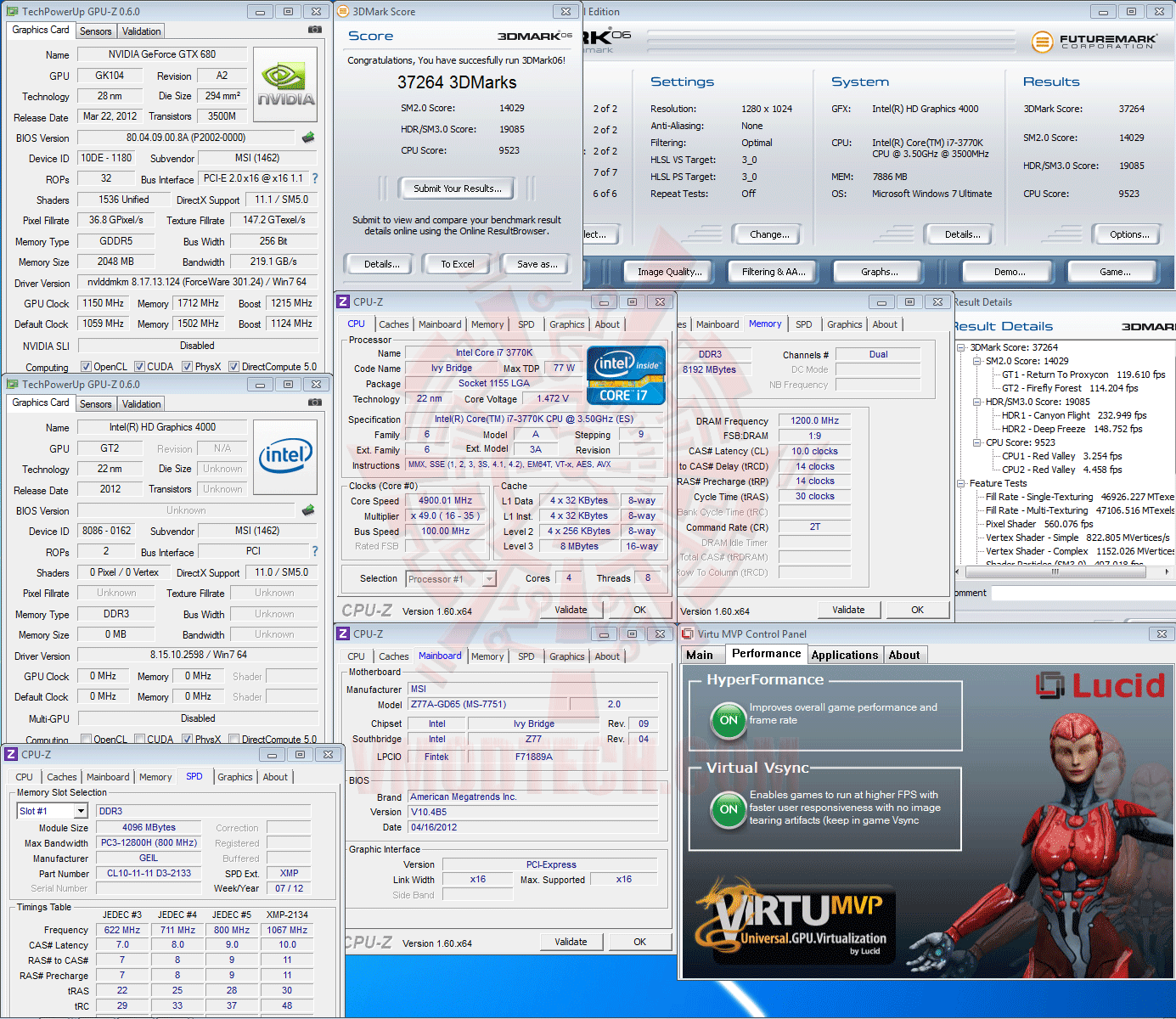The height and width of the screenshot is (1019, 1176).
Task: Select the 'GT1 - Return To Proxycon' result row
Action: click(1083, 374)
